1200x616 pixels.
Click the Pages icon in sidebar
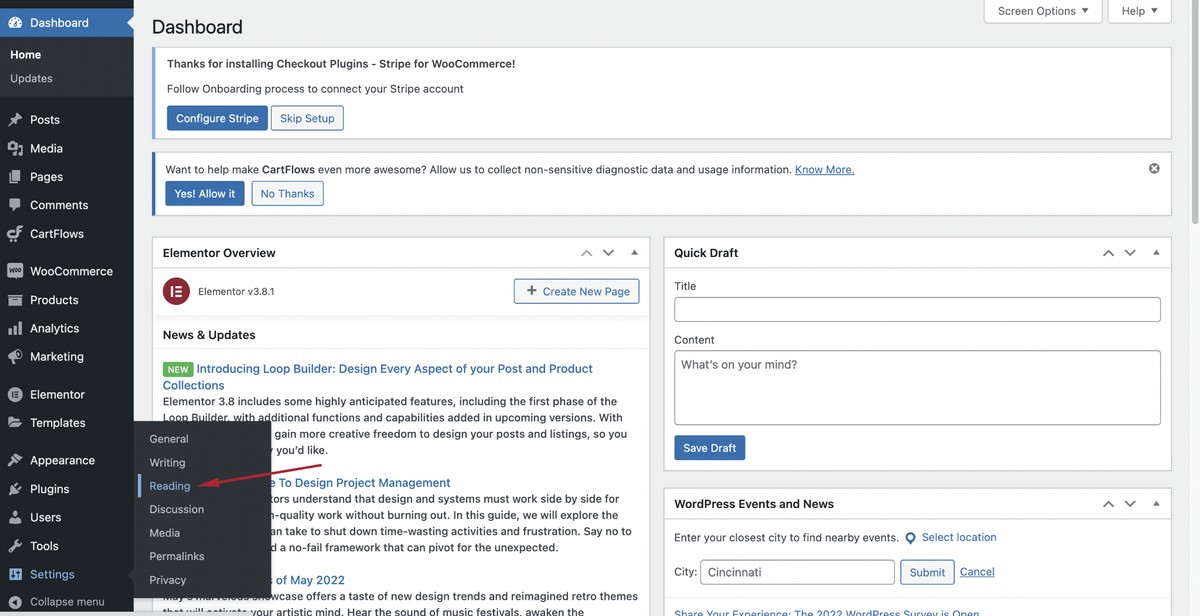click(15, 176)
